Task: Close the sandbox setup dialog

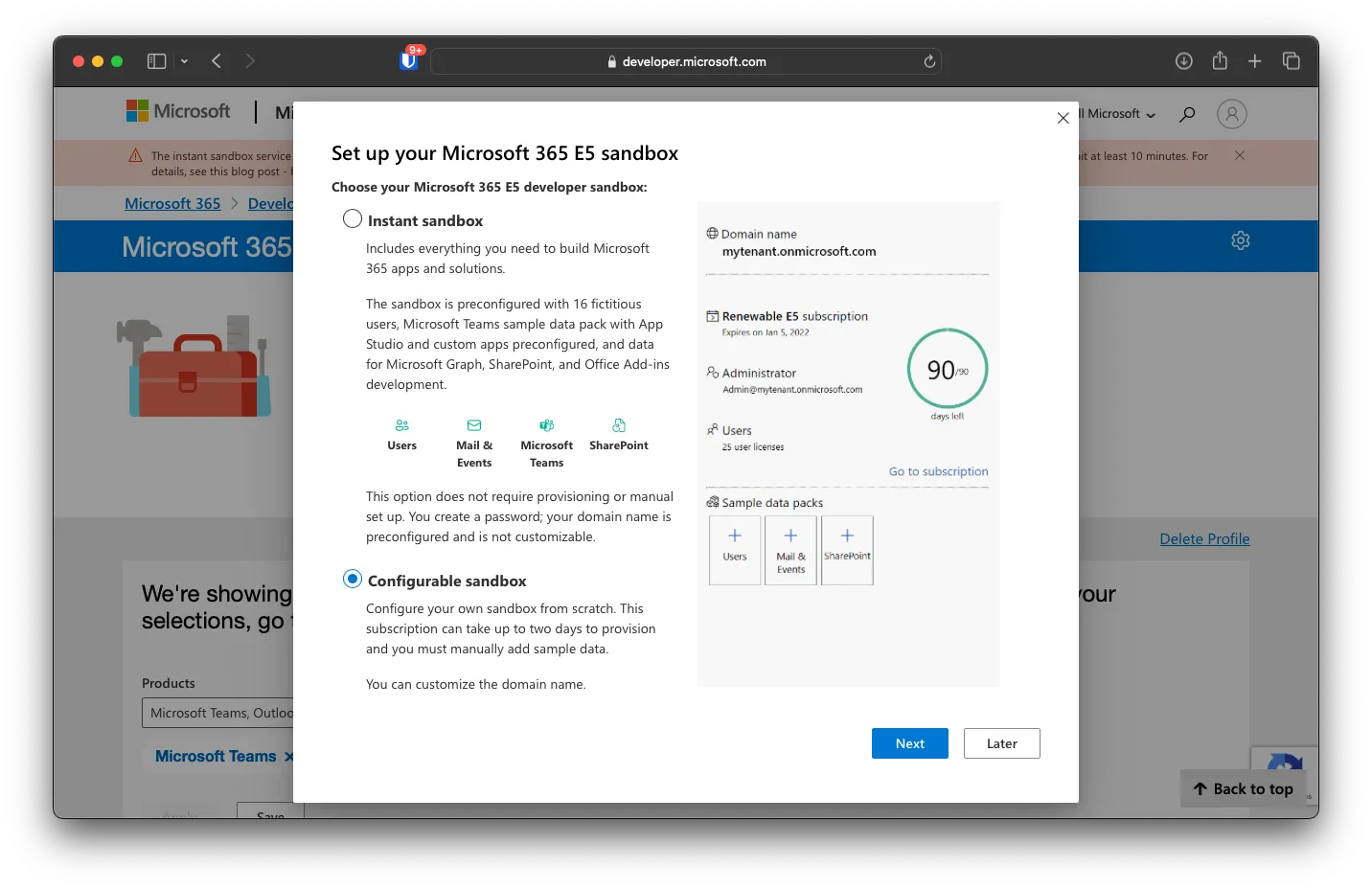Action: (x=1063, y=118)
